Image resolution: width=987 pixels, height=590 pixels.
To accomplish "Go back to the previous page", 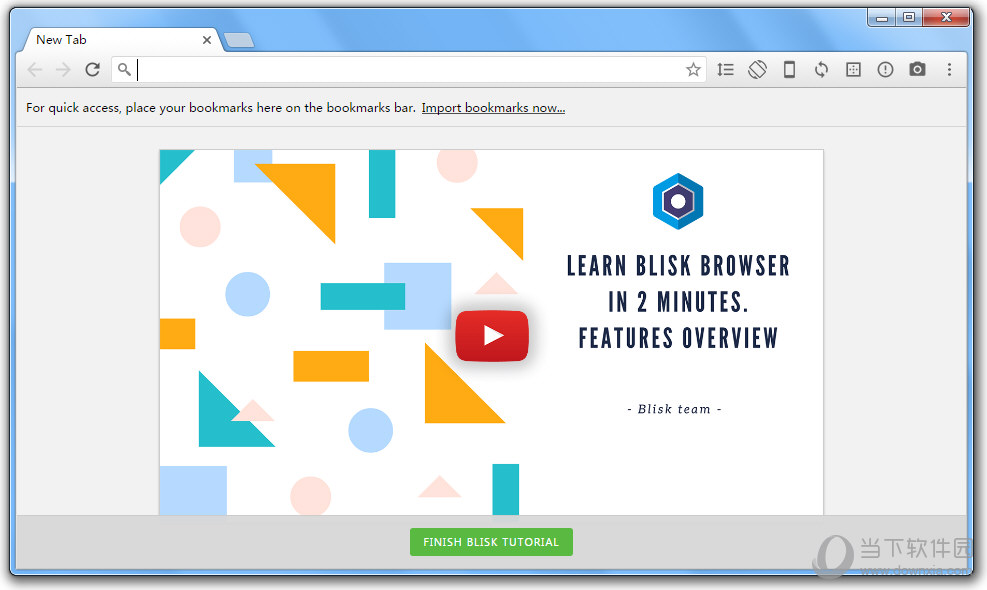I will [x=35, y=69].
